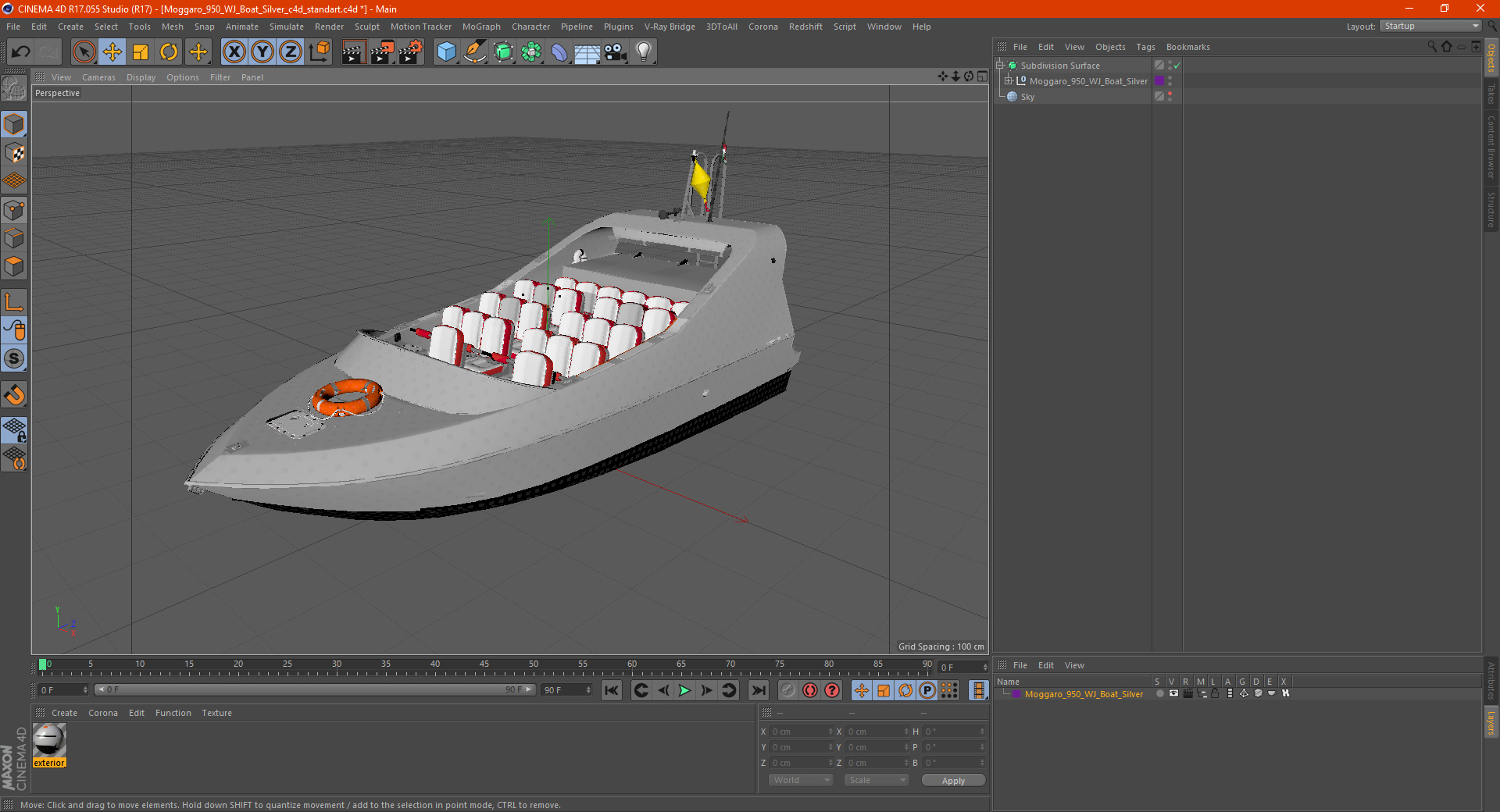Activate the Move tool
This screenshot has width=1500, height=812.
click(112, 52)
